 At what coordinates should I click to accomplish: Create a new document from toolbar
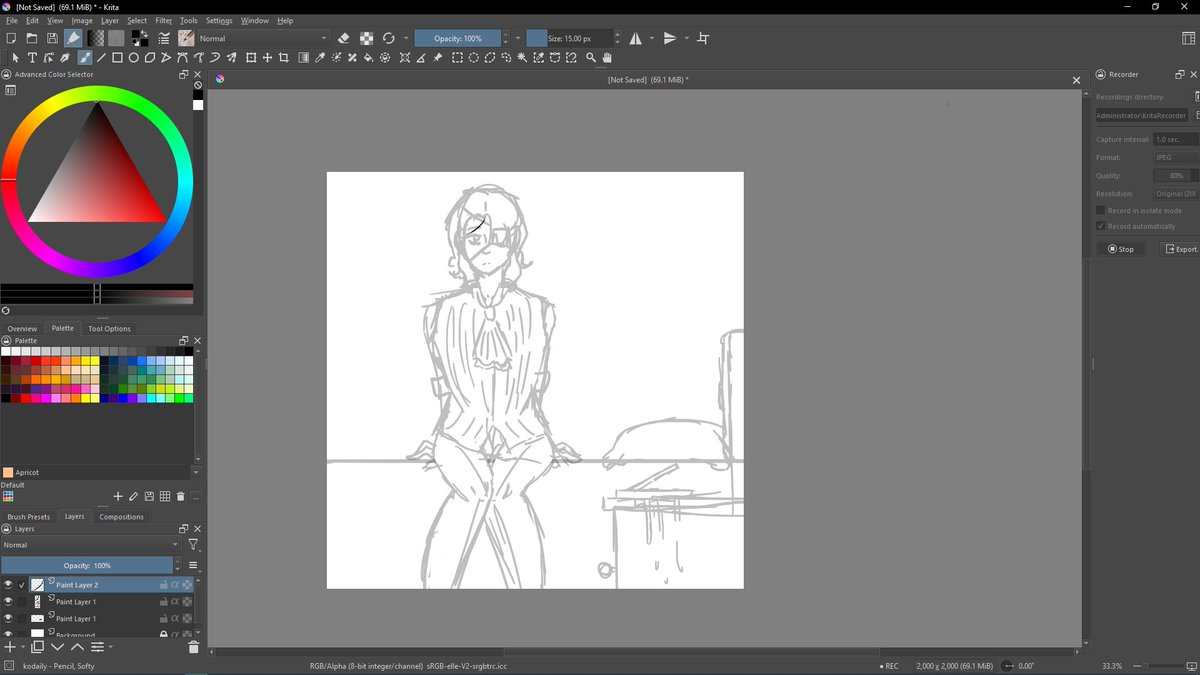pyautogui.click(x=11, y=38)
